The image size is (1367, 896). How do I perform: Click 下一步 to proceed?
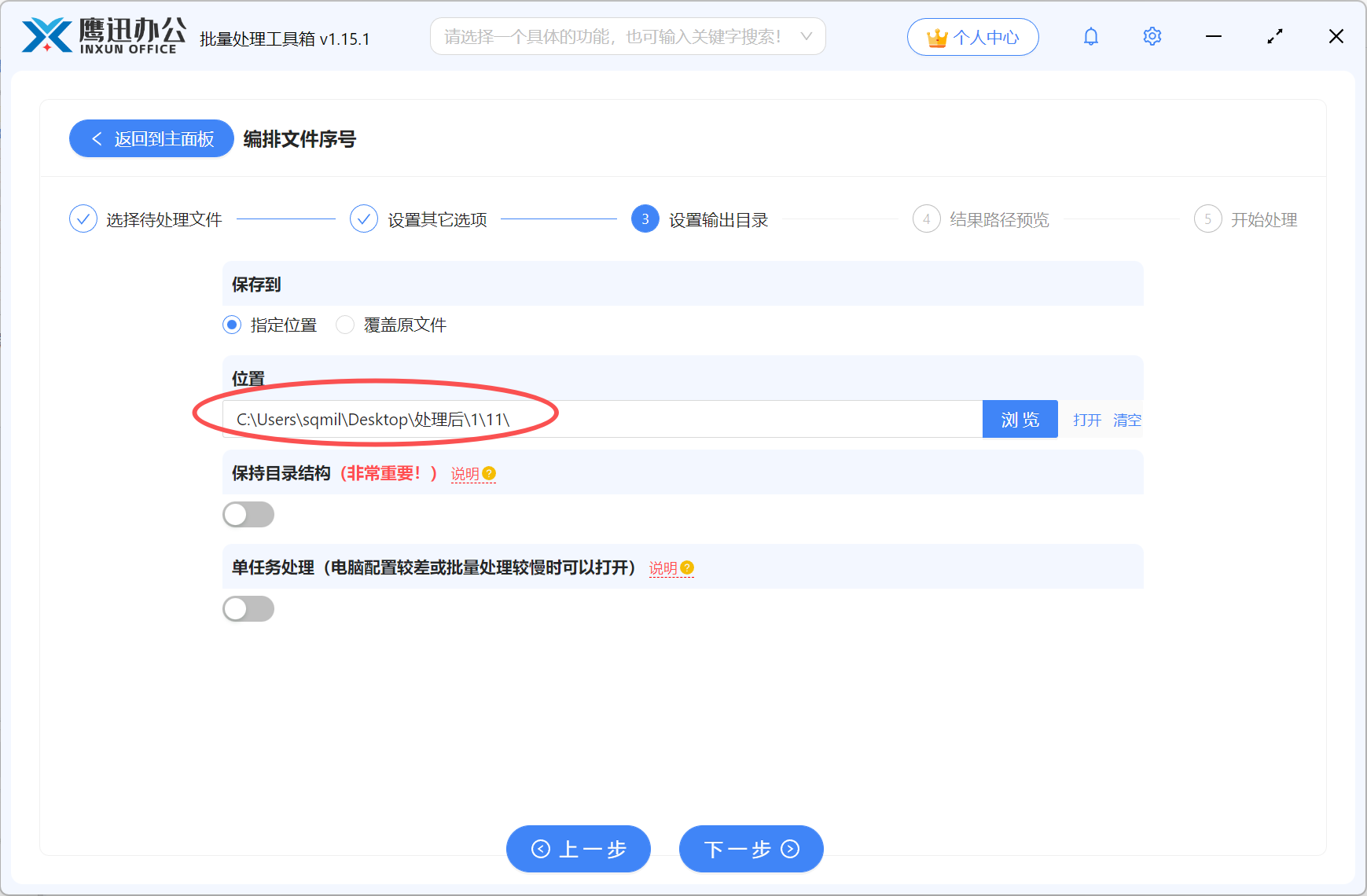[750, 849]
